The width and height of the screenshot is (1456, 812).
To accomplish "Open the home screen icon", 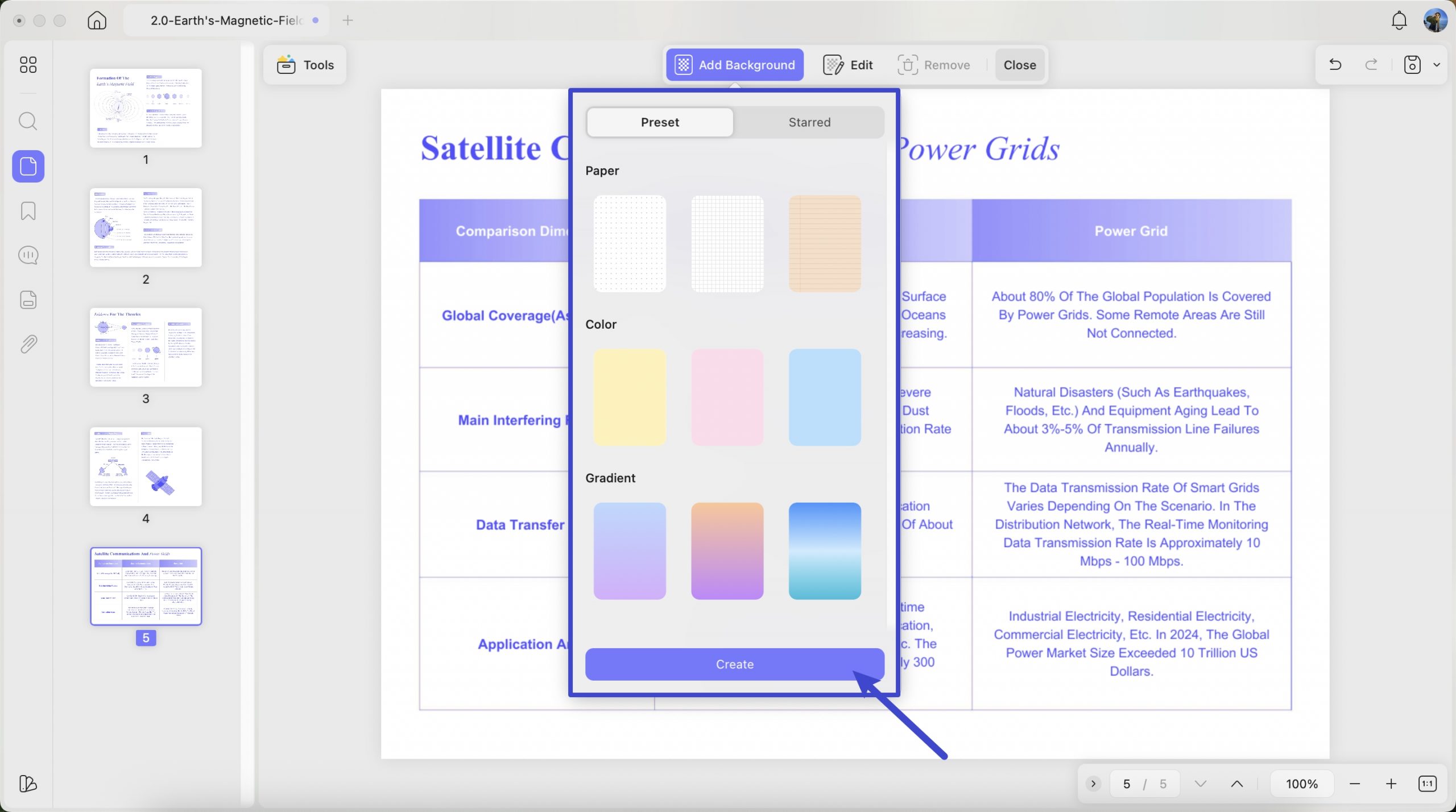I will coord(97,20).
